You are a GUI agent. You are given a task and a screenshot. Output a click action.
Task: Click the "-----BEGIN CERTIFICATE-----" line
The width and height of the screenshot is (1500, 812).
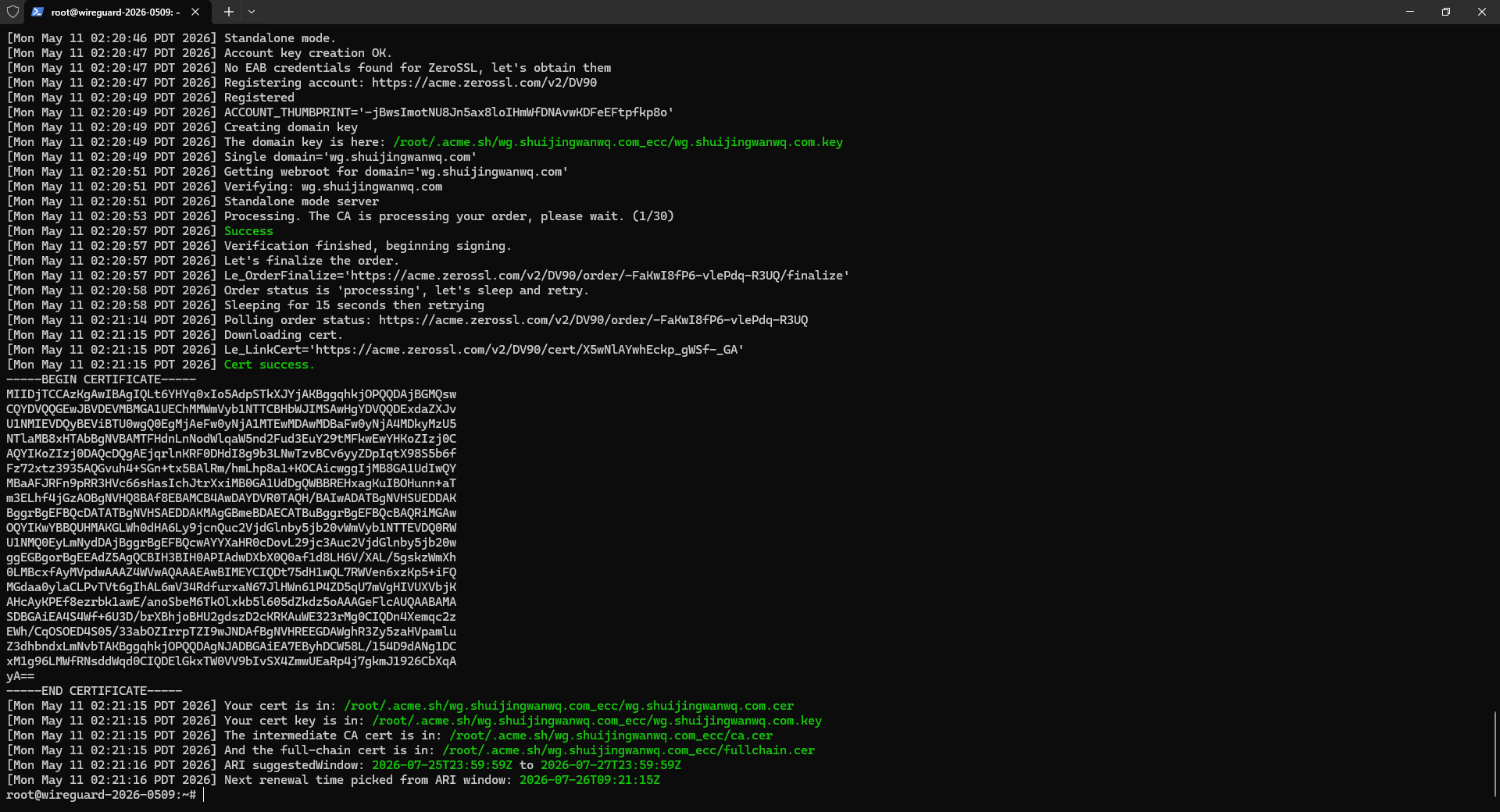tap(102, 379)
